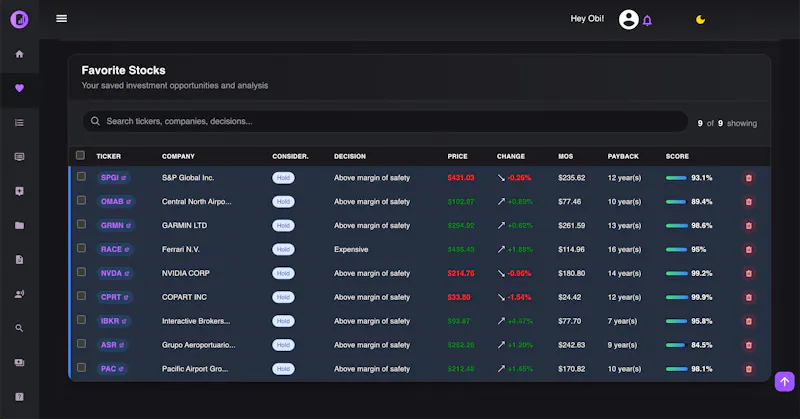Go to the Home sidebar icon
The height and width of the screenshot is (419, 800).
pyautogui.click(x=19, y=54)
